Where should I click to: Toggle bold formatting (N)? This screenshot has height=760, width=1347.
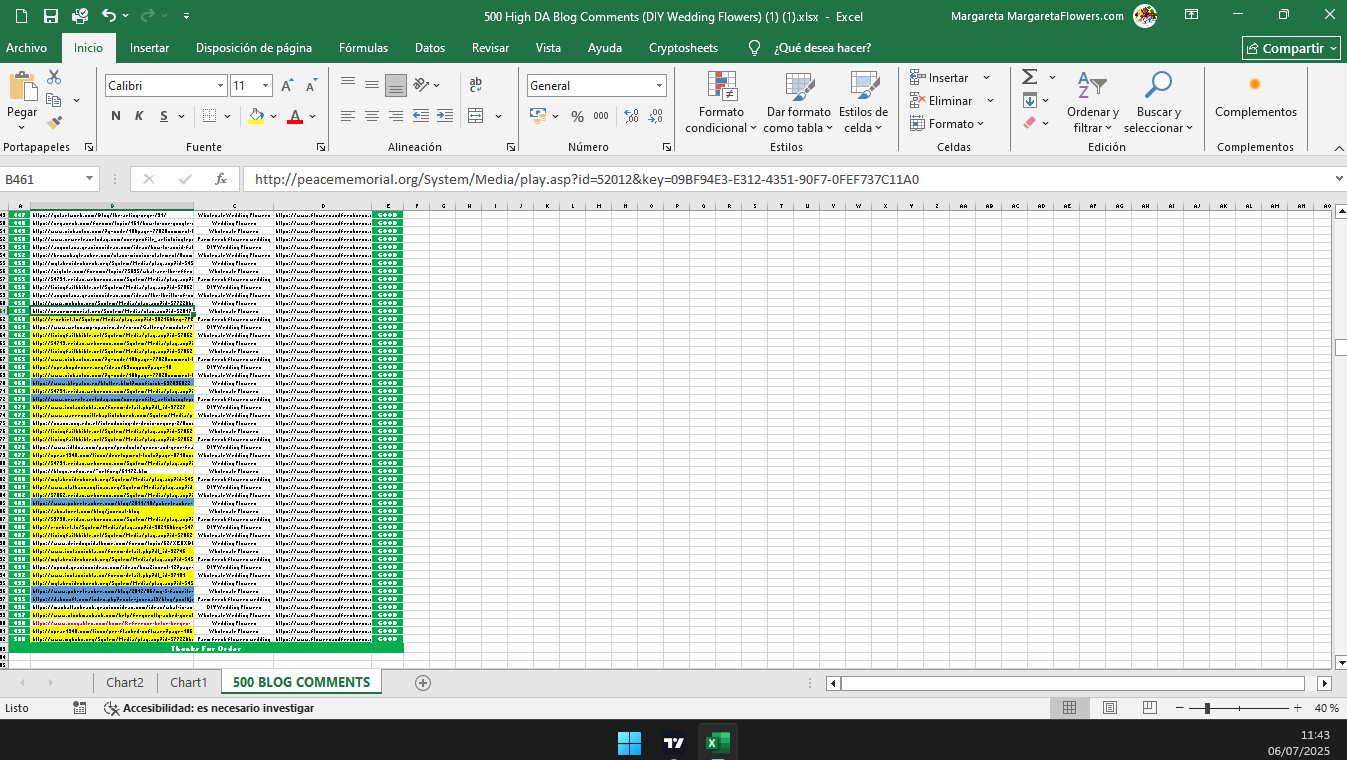point(116,116)
